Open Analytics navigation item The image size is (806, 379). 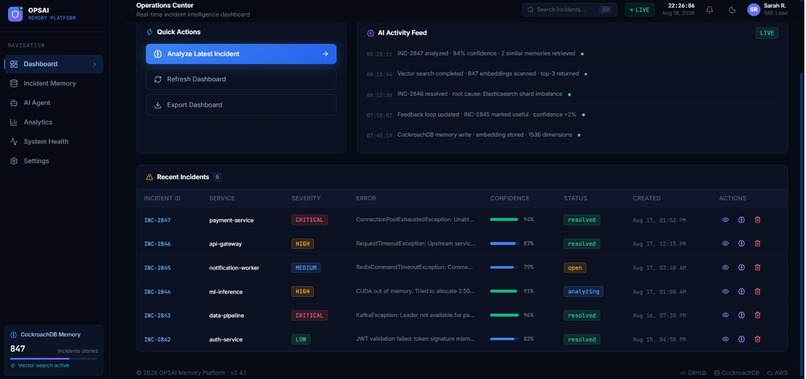(53, 122)
